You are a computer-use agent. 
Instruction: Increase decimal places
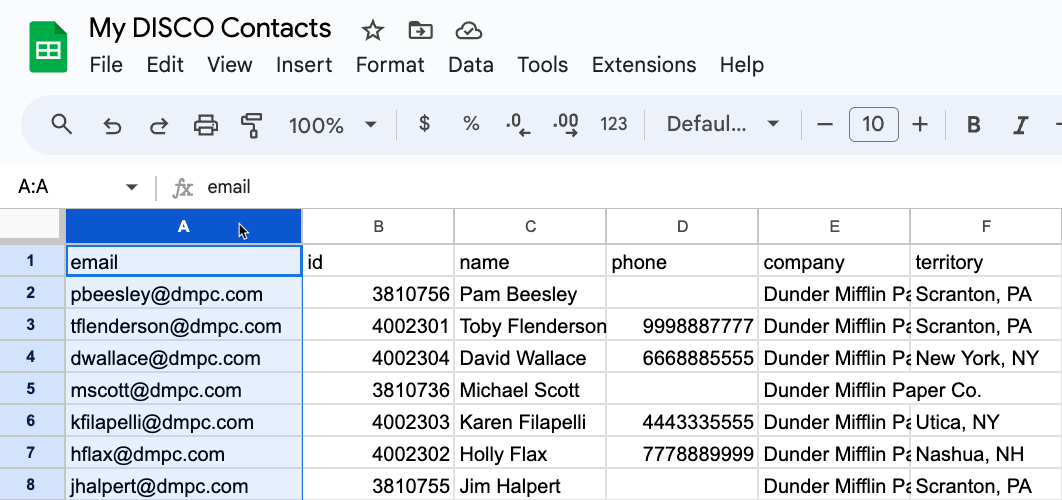click(x=566, y=125)
